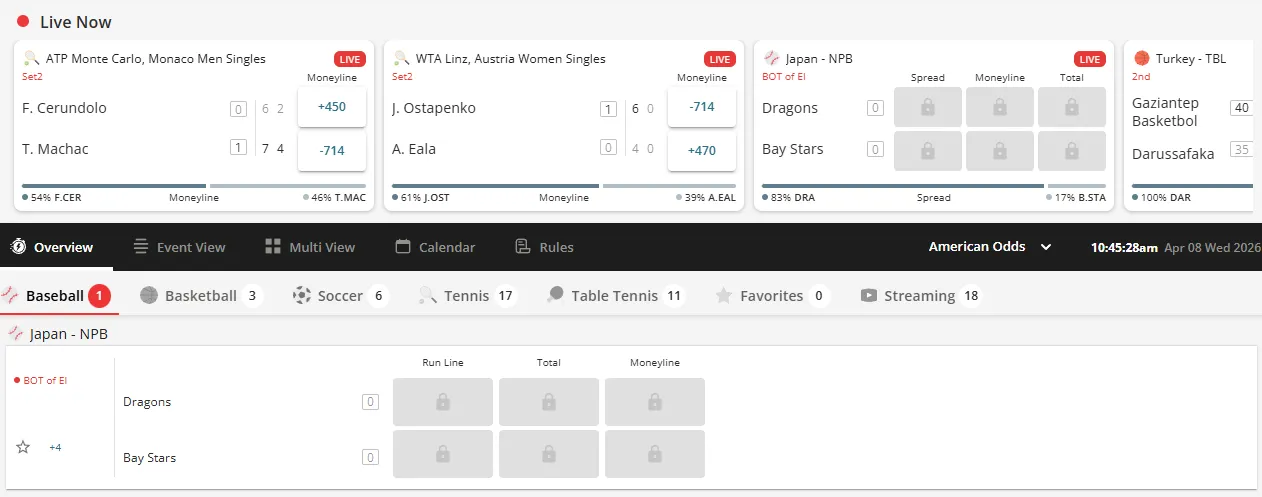Expand the +4 more markets link

click(55, 447)
